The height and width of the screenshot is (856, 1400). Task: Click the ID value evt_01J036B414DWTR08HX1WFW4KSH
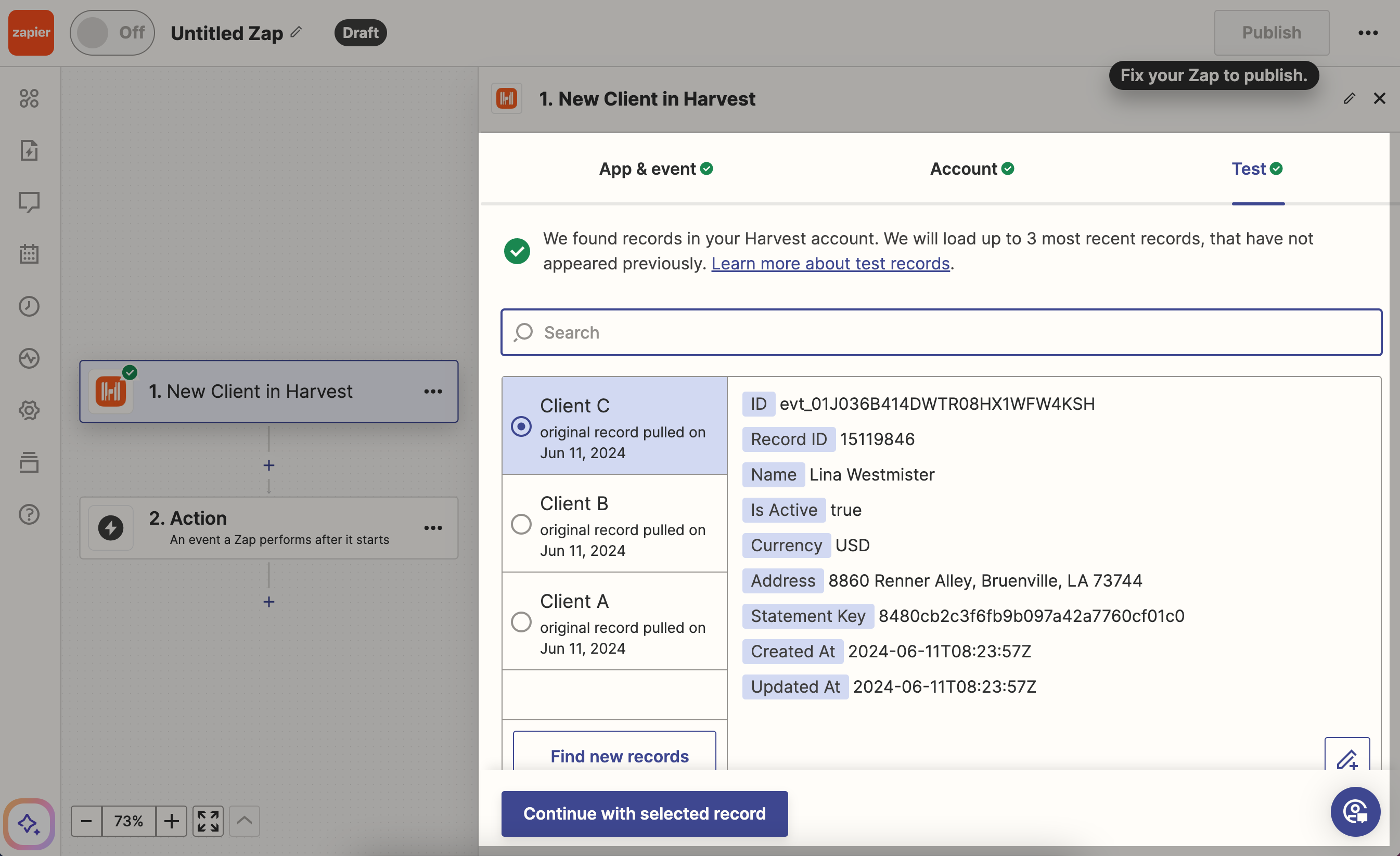click(937, 404)
